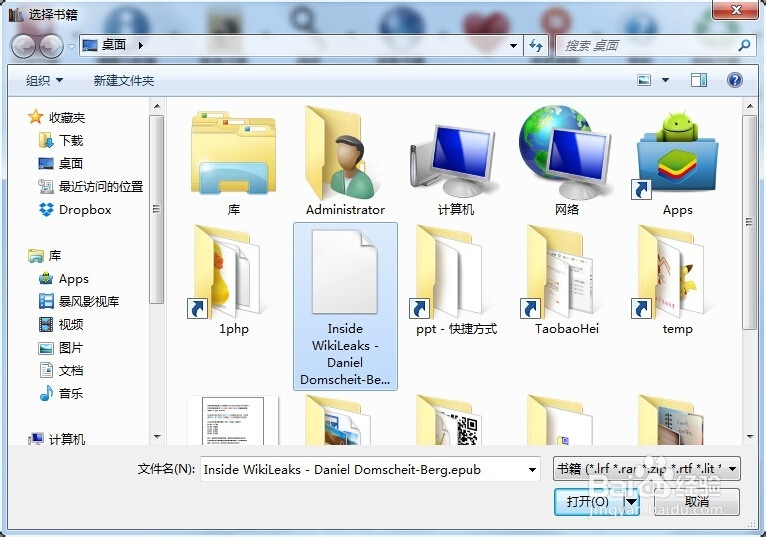Click the Forward navigation button
Viewport: 766px width, 537px height.
(50, 46)
